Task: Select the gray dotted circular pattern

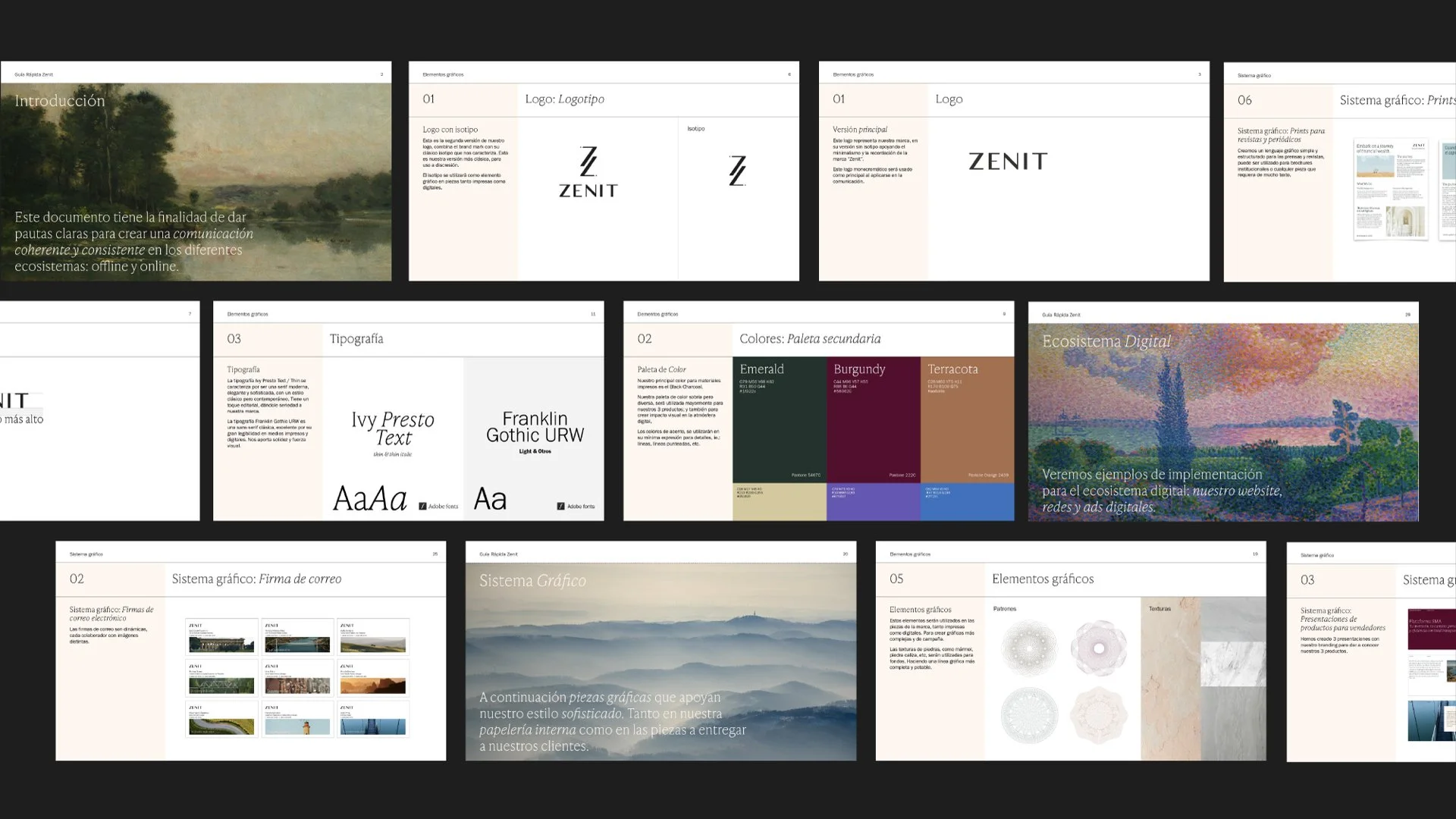Action: (x=1029, y=648)
